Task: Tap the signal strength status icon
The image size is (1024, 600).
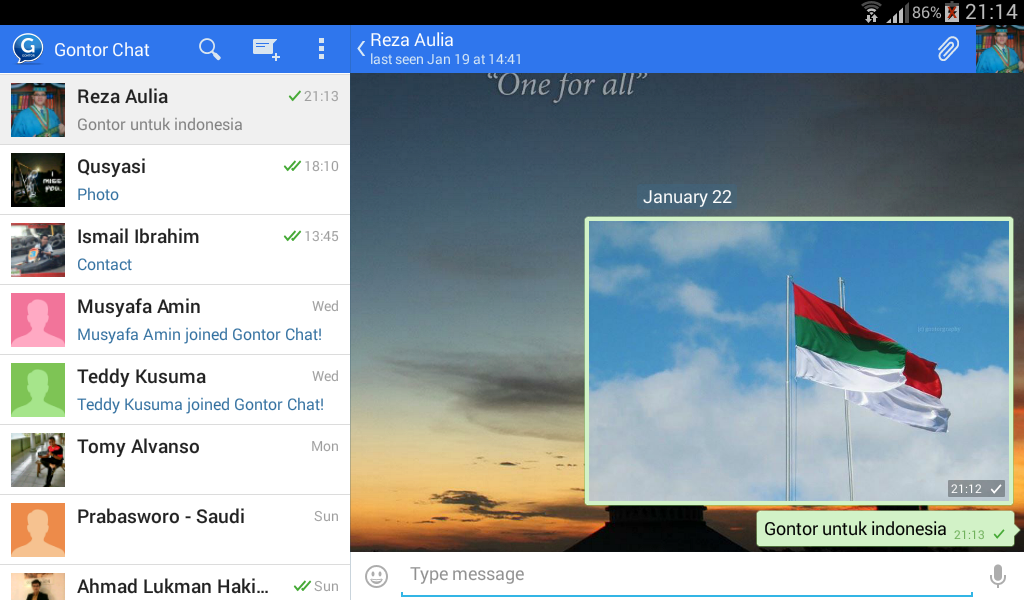Action: [896, 14]
